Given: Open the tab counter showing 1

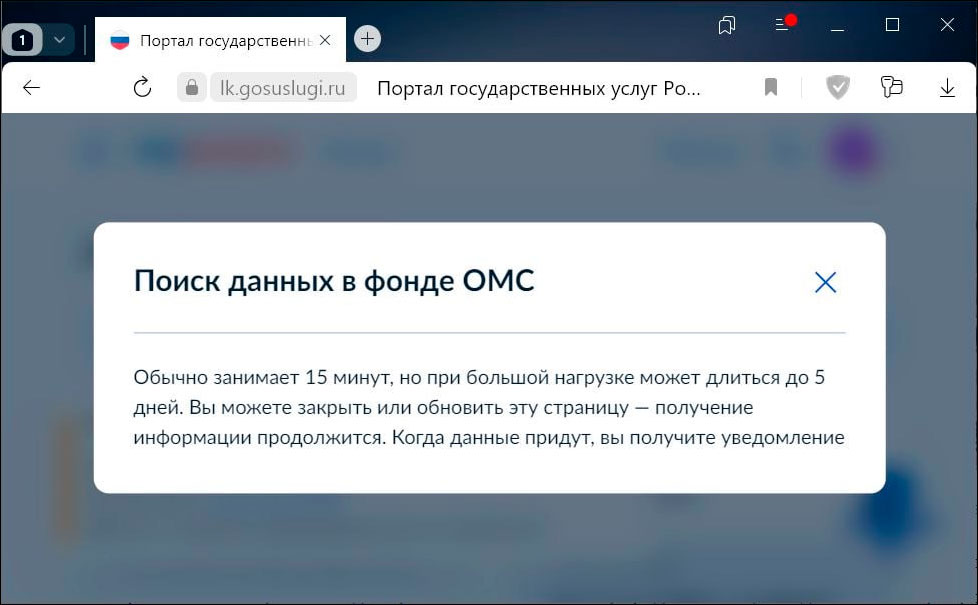Looking at the screenshot, I should tap(22, 40).
